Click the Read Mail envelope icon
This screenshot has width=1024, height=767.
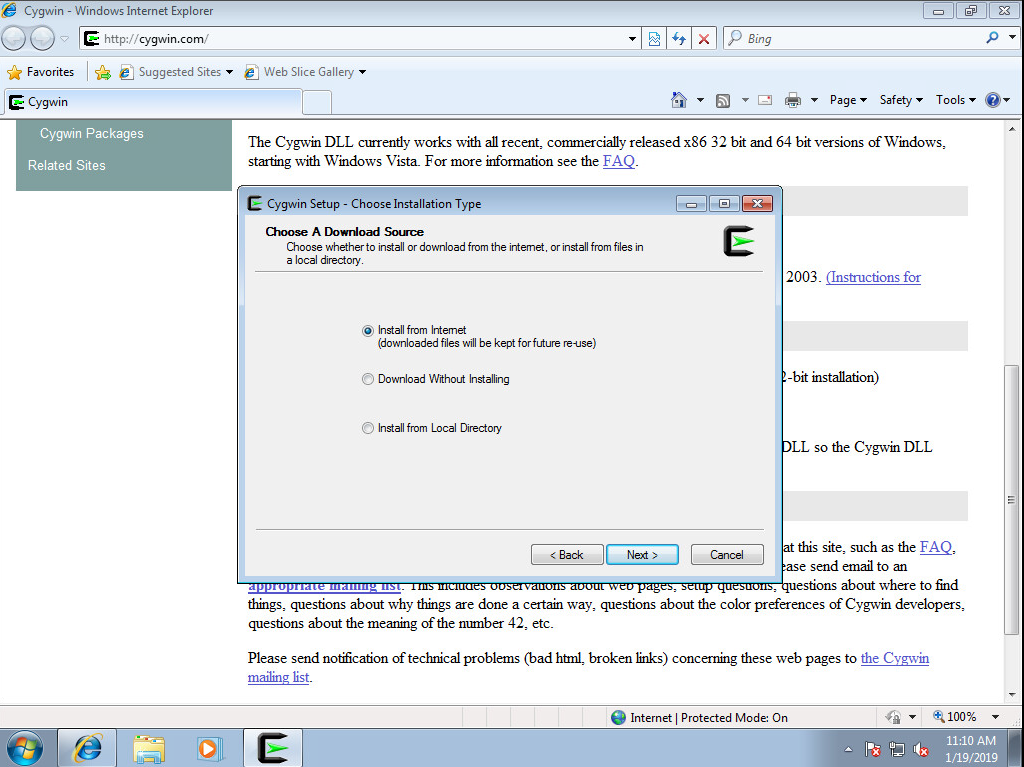(765, 100)
